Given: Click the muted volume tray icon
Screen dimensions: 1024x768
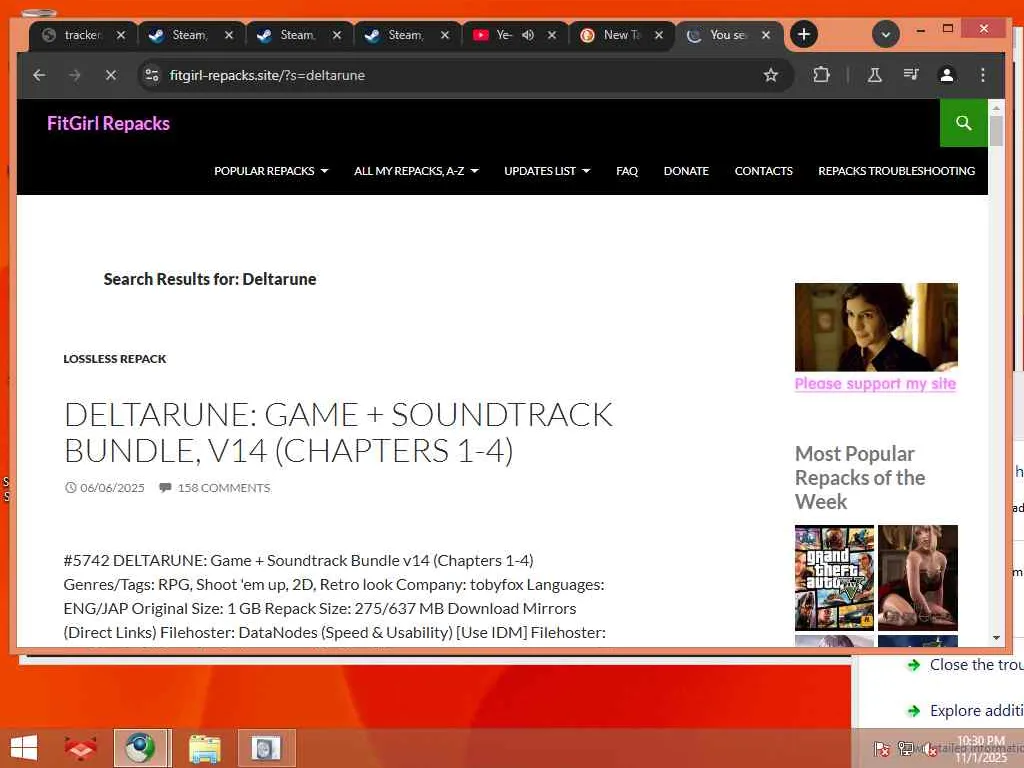Looking at the screenshot, I should [x=930, y=750].
